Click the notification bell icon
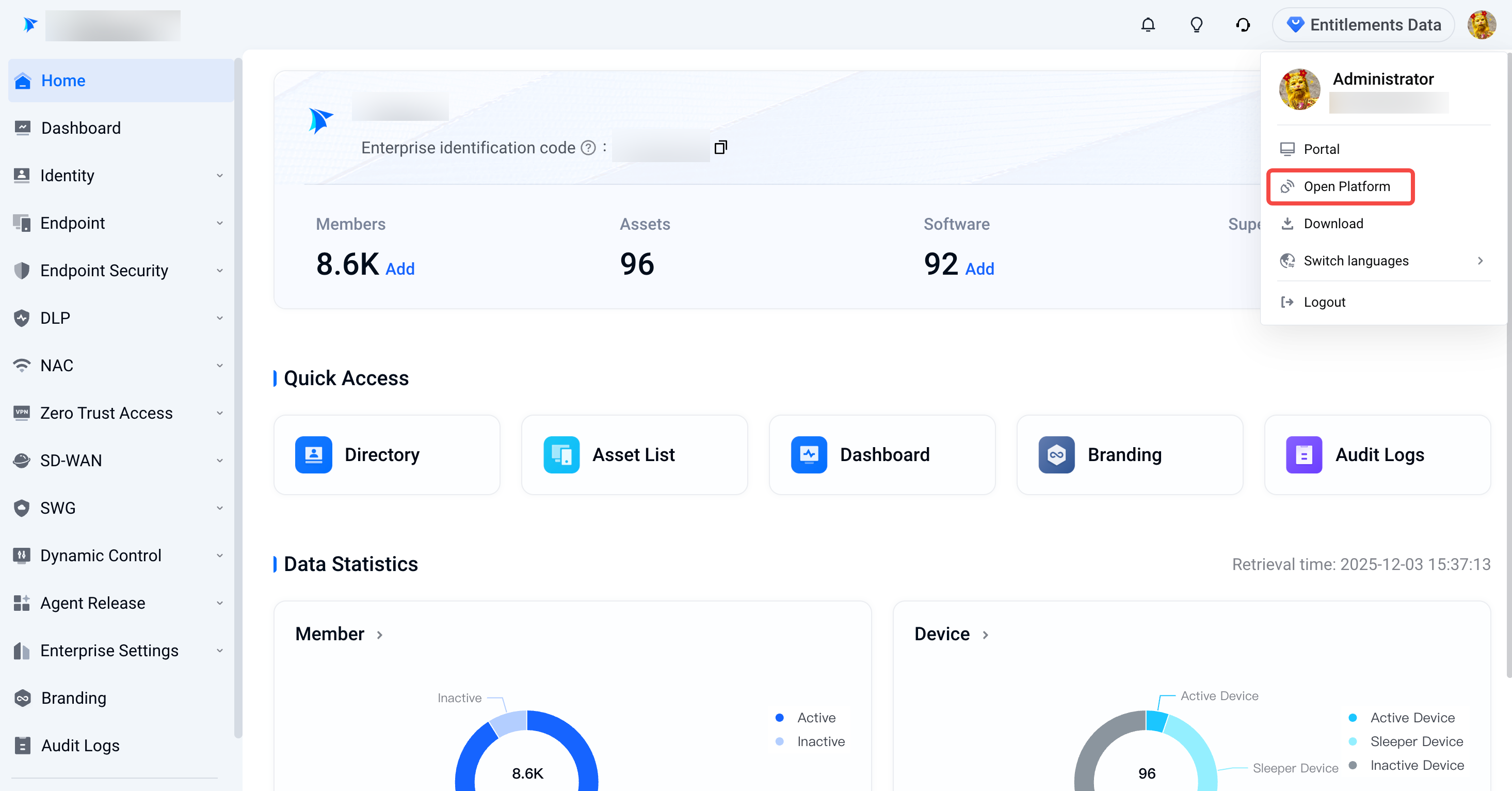Image resolution: width=1512 pixels, height=791 pixels. (x=1148, y=25)
